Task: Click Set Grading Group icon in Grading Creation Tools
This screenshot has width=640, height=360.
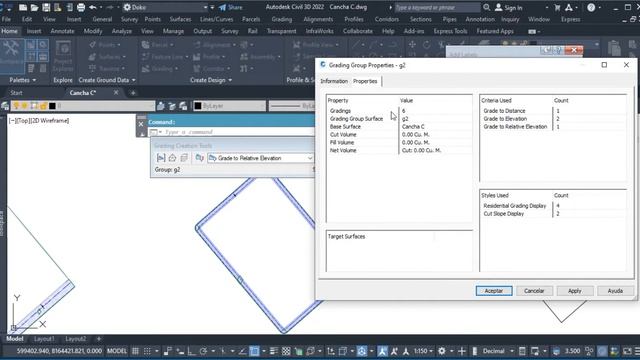Action: (x=161, y=158)
